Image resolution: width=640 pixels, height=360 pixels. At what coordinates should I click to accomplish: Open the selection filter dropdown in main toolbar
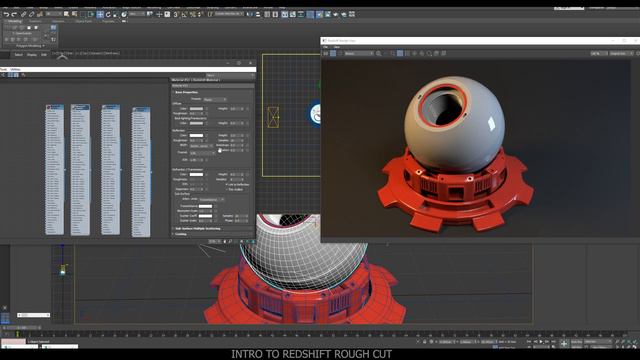(54, 14)
